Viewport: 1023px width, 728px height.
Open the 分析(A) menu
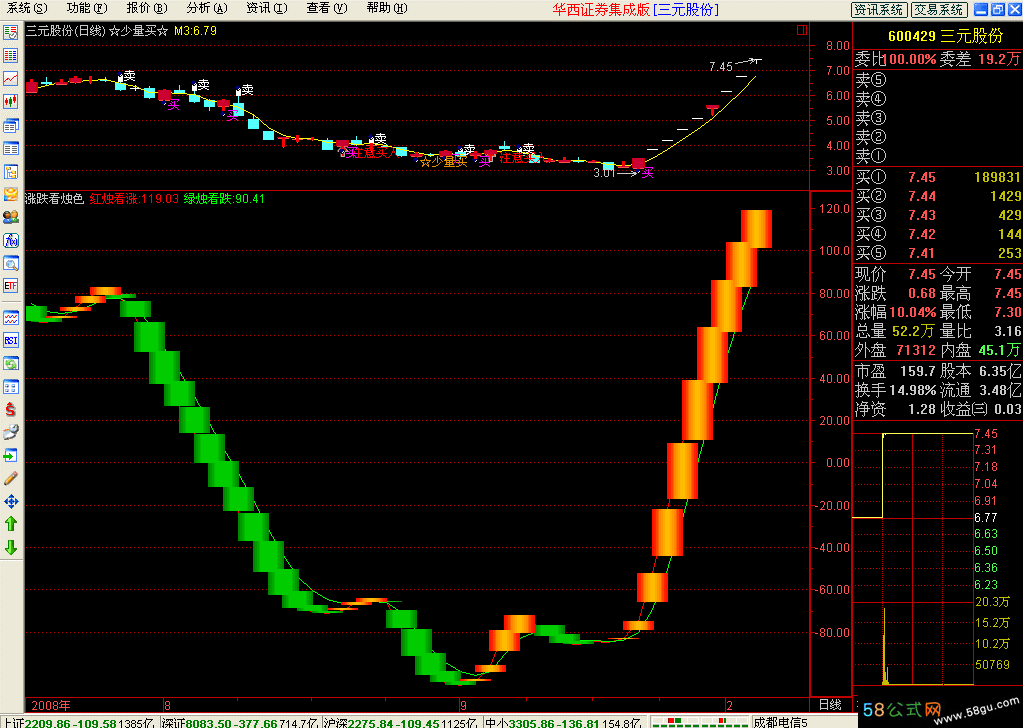point(207,8)
